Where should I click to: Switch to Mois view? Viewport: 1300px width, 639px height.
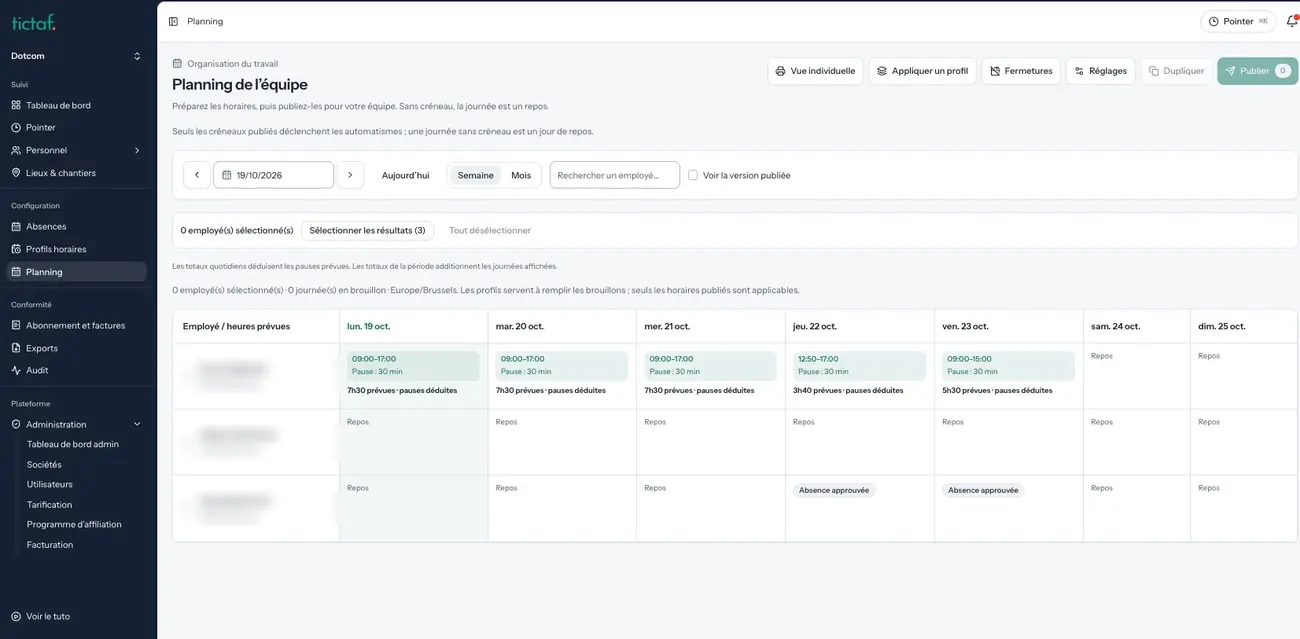pos(521,175)
